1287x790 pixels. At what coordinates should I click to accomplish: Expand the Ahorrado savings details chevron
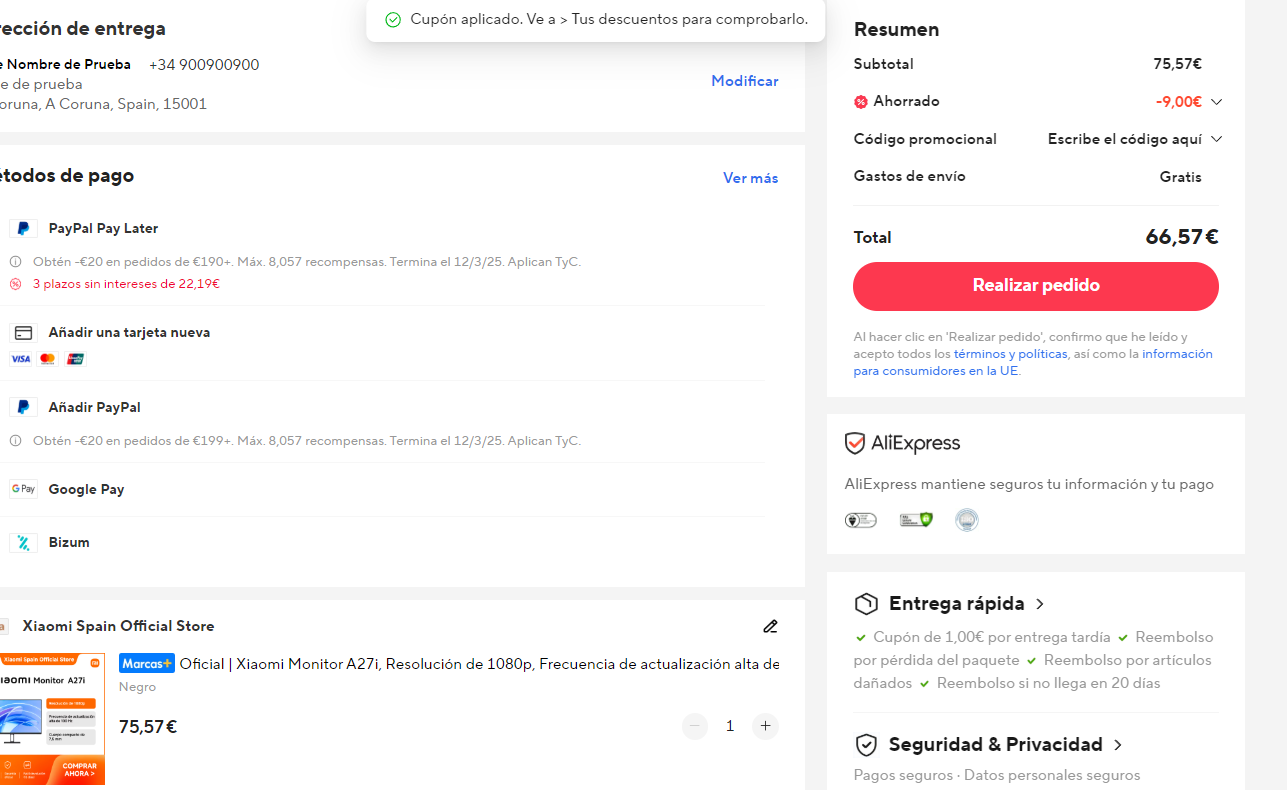[x=1216, y=102]
